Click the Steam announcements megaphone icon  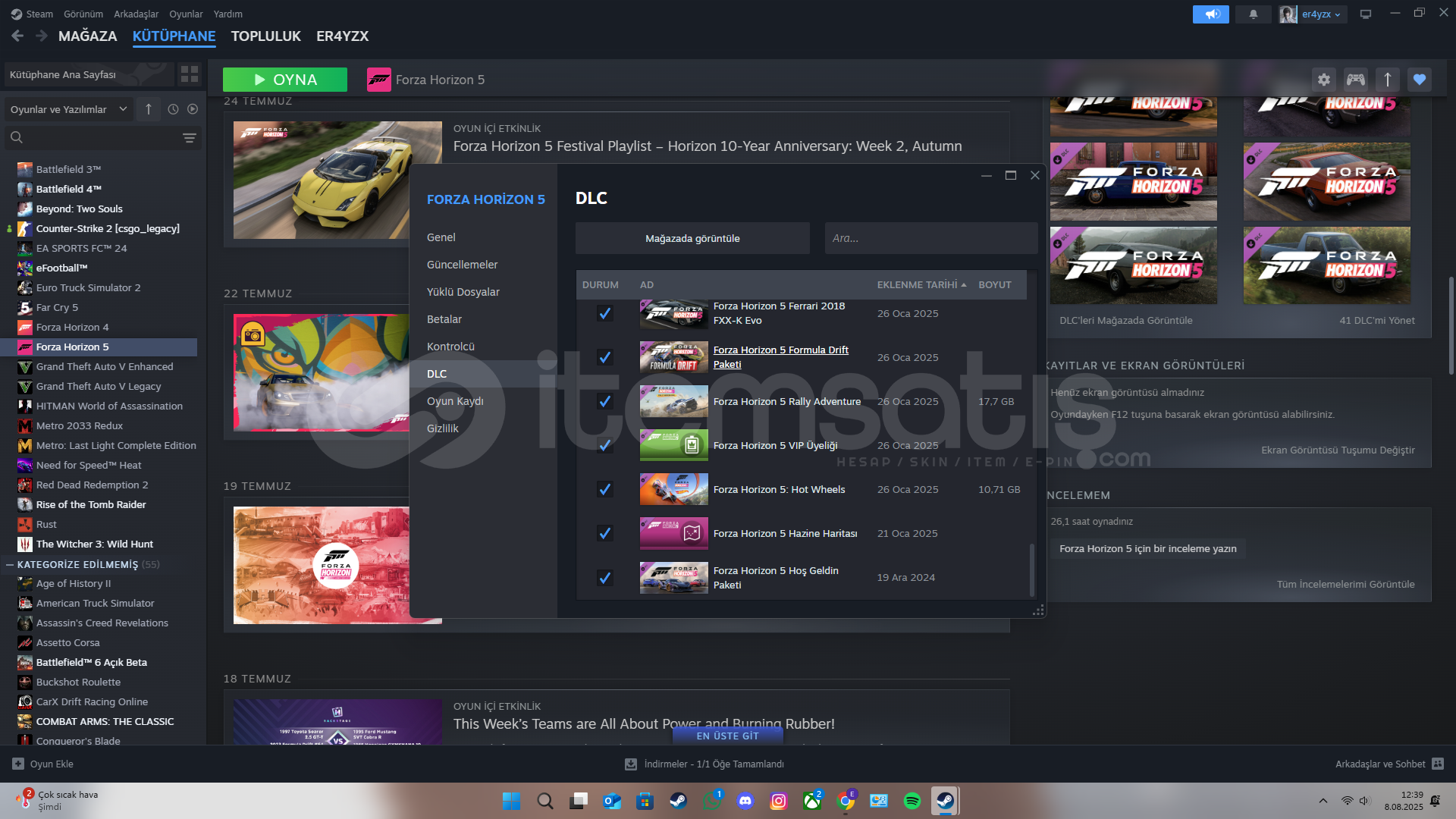[x=1210, y=14]
